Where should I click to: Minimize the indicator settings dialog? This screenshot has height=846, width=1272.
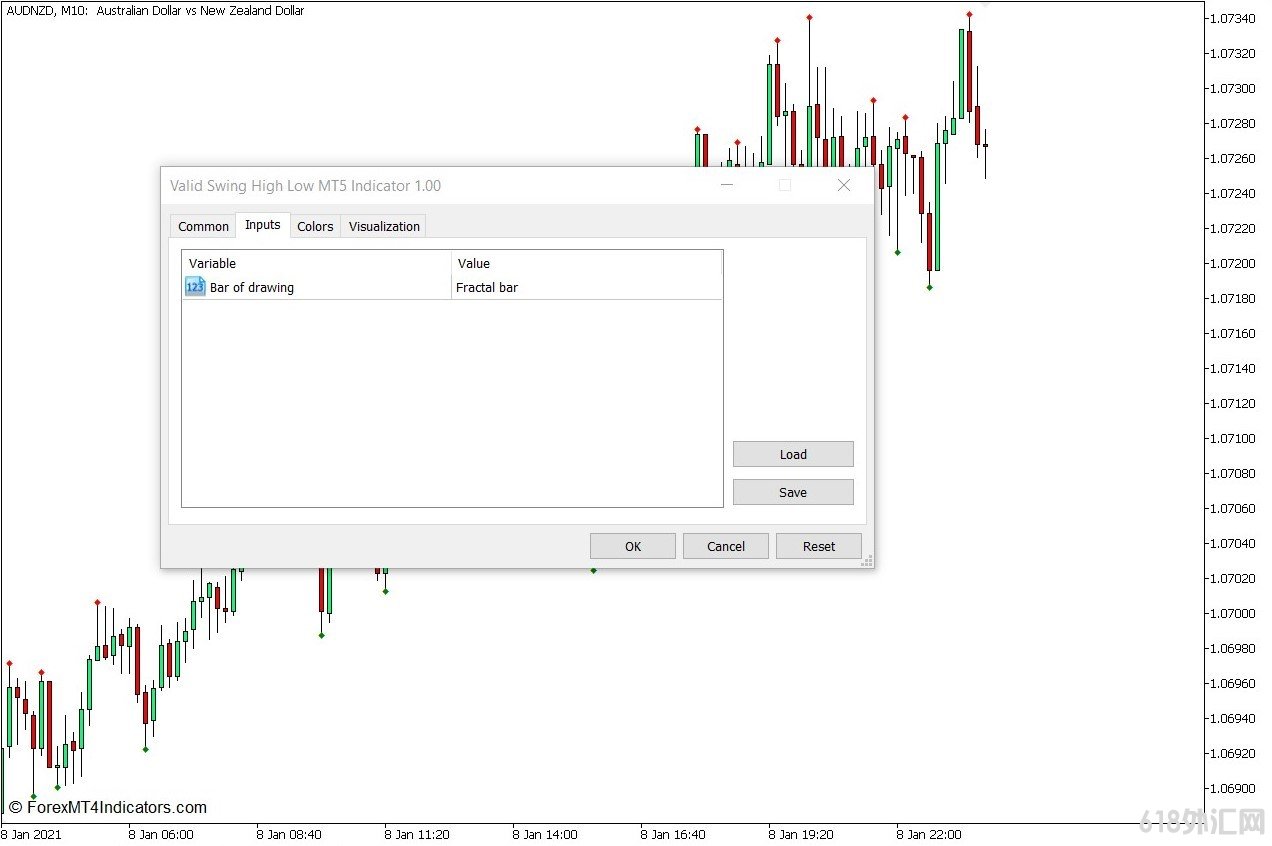(727, 185)
